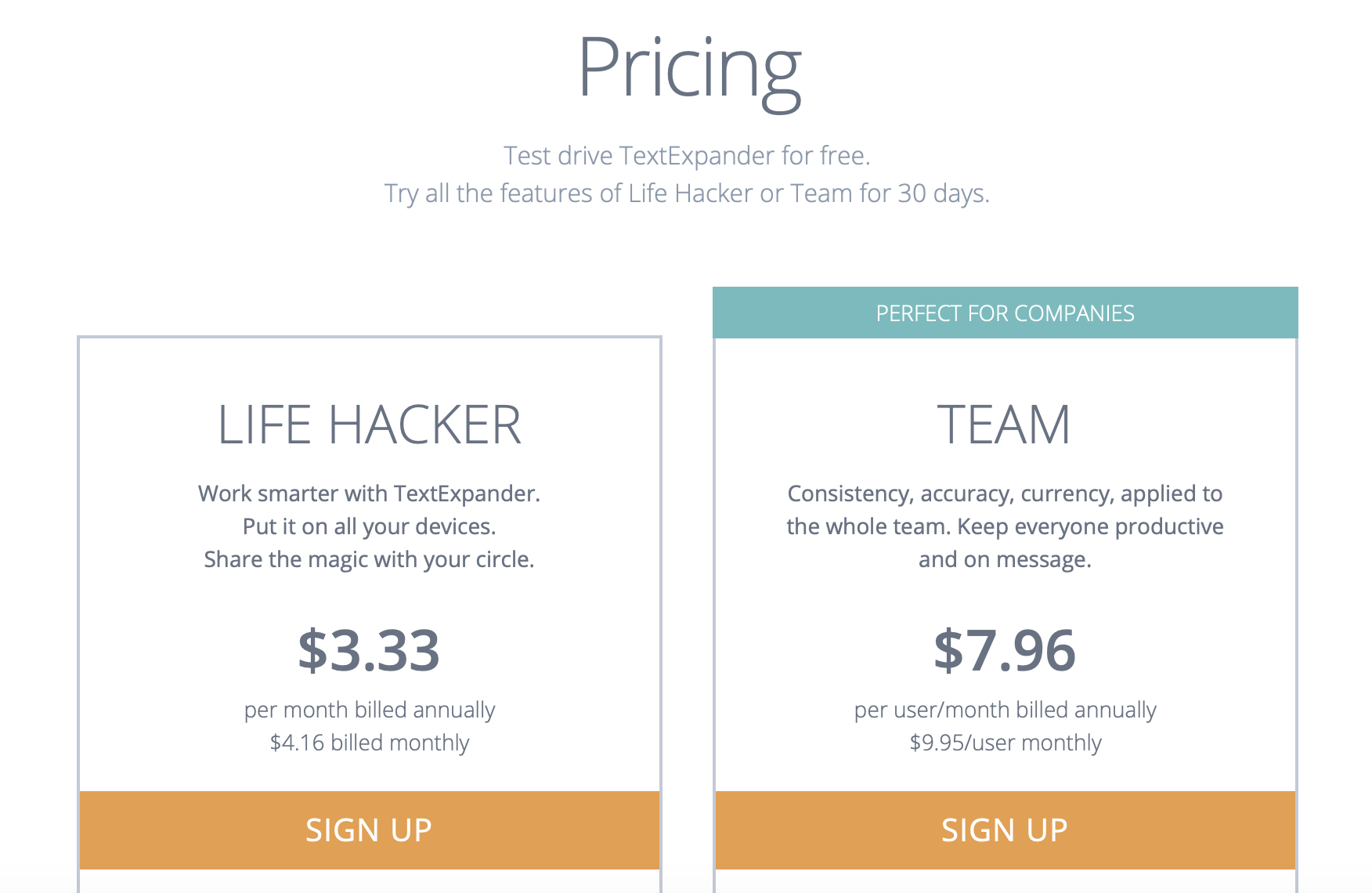
Task: Click the $7.96 price
Action: click(1005, 649)
